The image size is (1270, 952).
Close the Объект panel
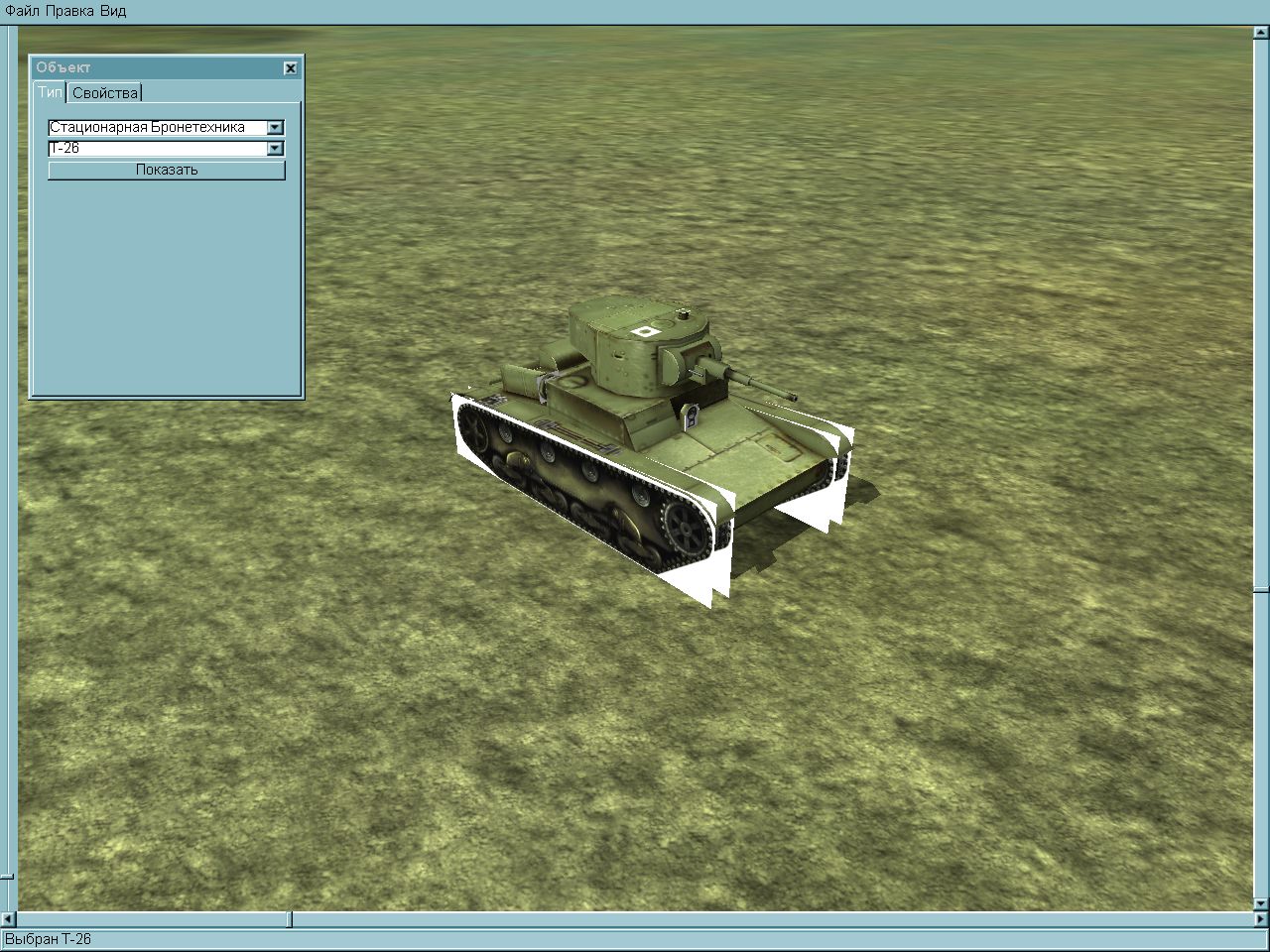[x=290, y=68]
